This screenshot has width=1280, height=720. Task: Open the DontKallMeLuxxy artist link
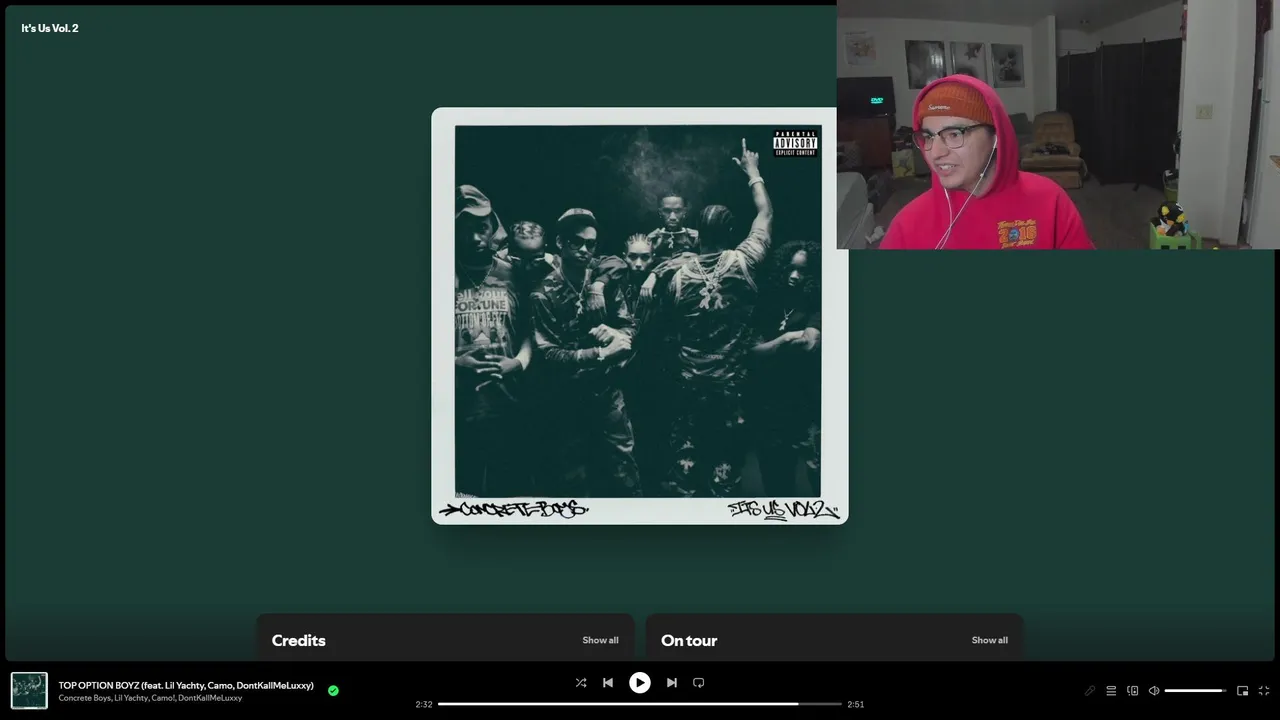point(210,698)
